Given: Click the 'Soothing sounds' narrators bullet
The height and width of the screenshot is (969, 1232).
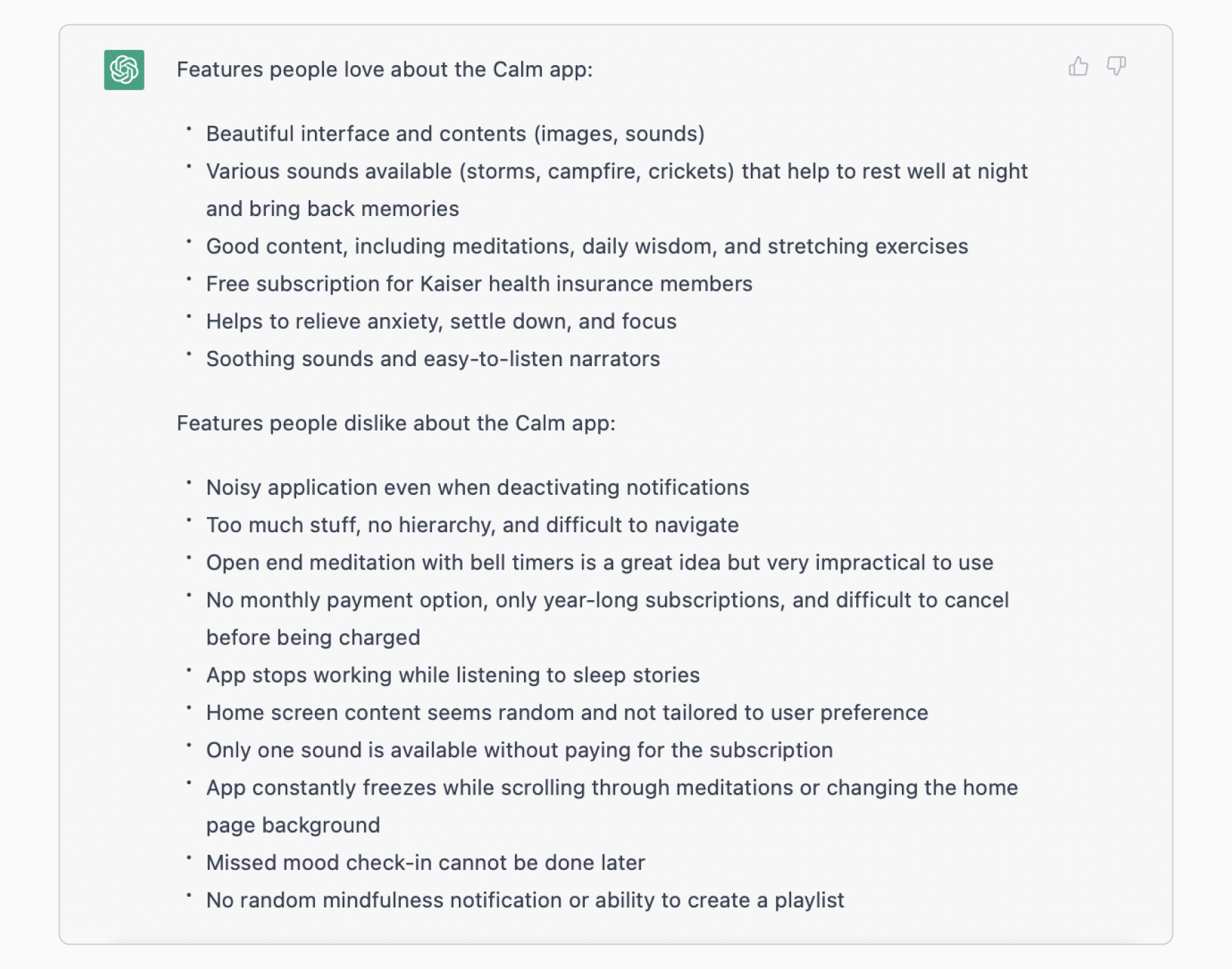Looking at the screenshot, I should (433, 359).
